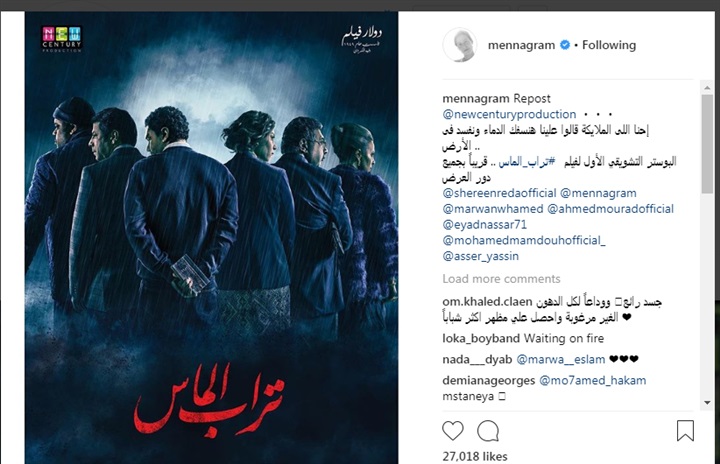Expand Load more comments
The width and height of the screenshot is (720, 464).
pyautogui.click(x=501, y=279)
